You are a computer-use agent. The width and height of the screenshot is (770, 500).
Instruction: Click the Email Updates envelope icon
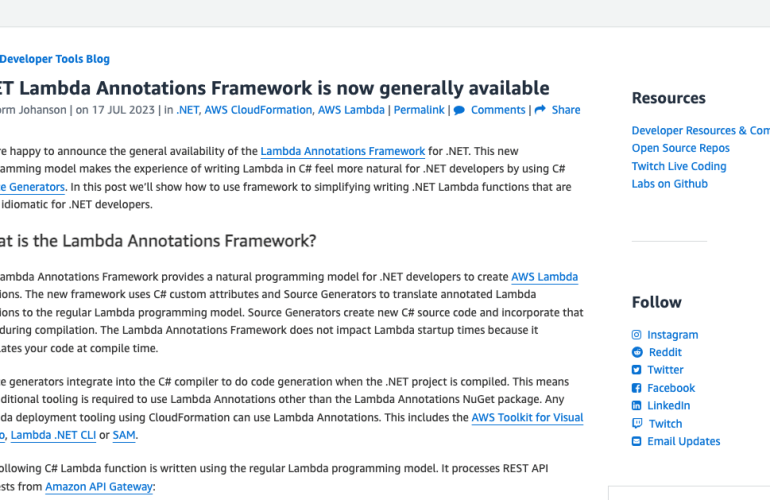click(x=637, y=441)
